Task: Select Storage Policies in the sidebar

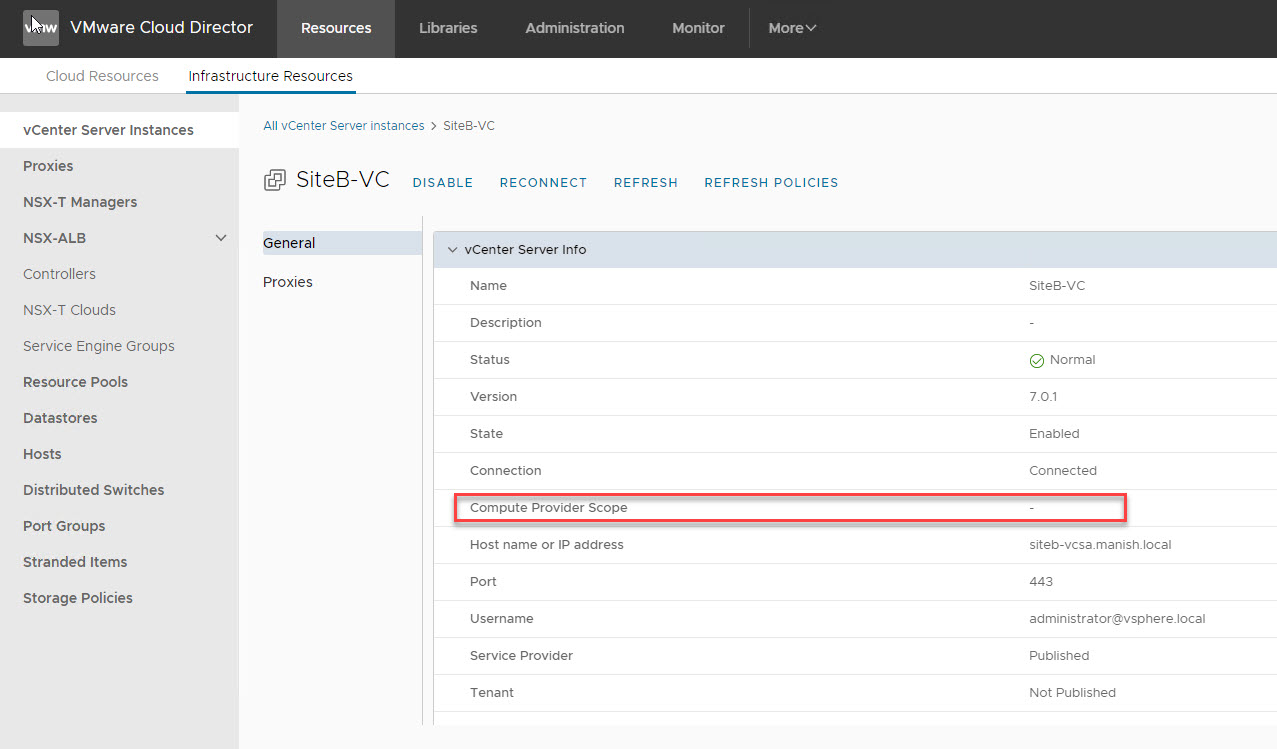Action: (x=77, y=597)
